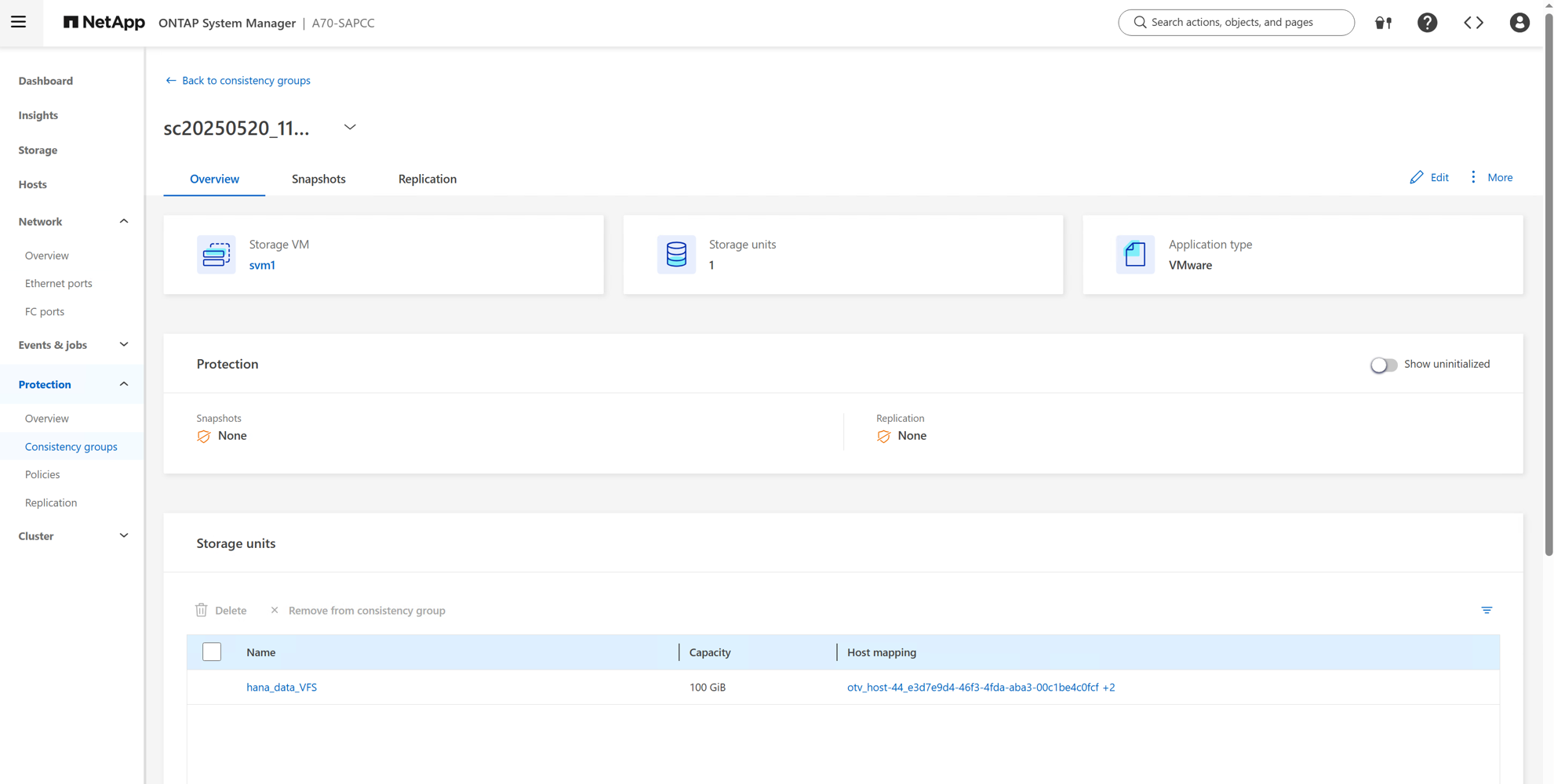Click the pencil Edit icon

(x=1417, y=177)
